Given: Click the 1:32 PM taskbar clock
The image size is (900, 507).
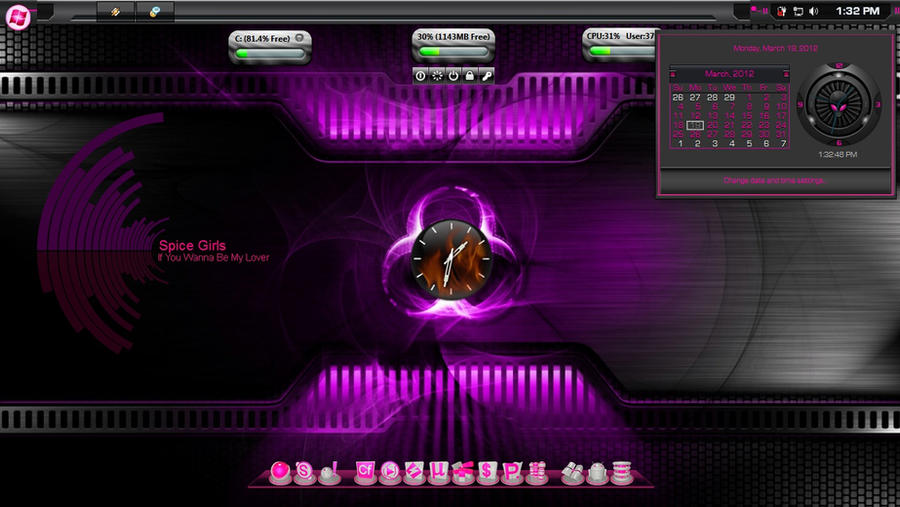Looking at the screenshot, I should tap(858, 10).
